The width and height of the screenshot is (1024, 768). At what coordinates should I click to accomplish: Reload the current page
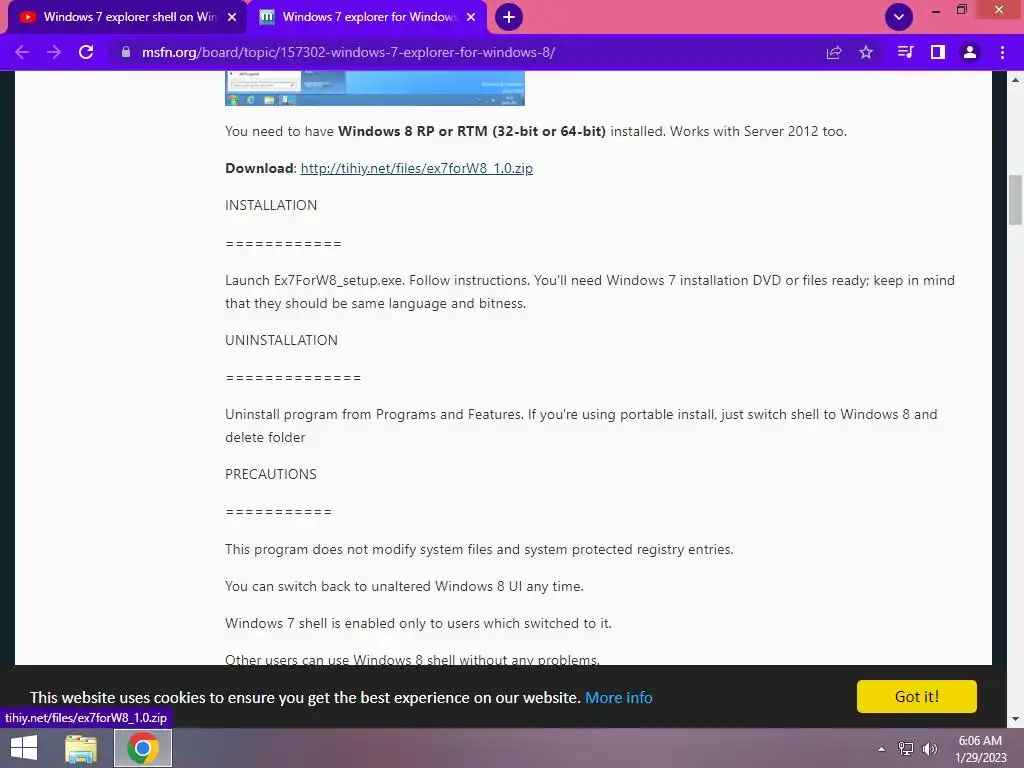[86, 52]
